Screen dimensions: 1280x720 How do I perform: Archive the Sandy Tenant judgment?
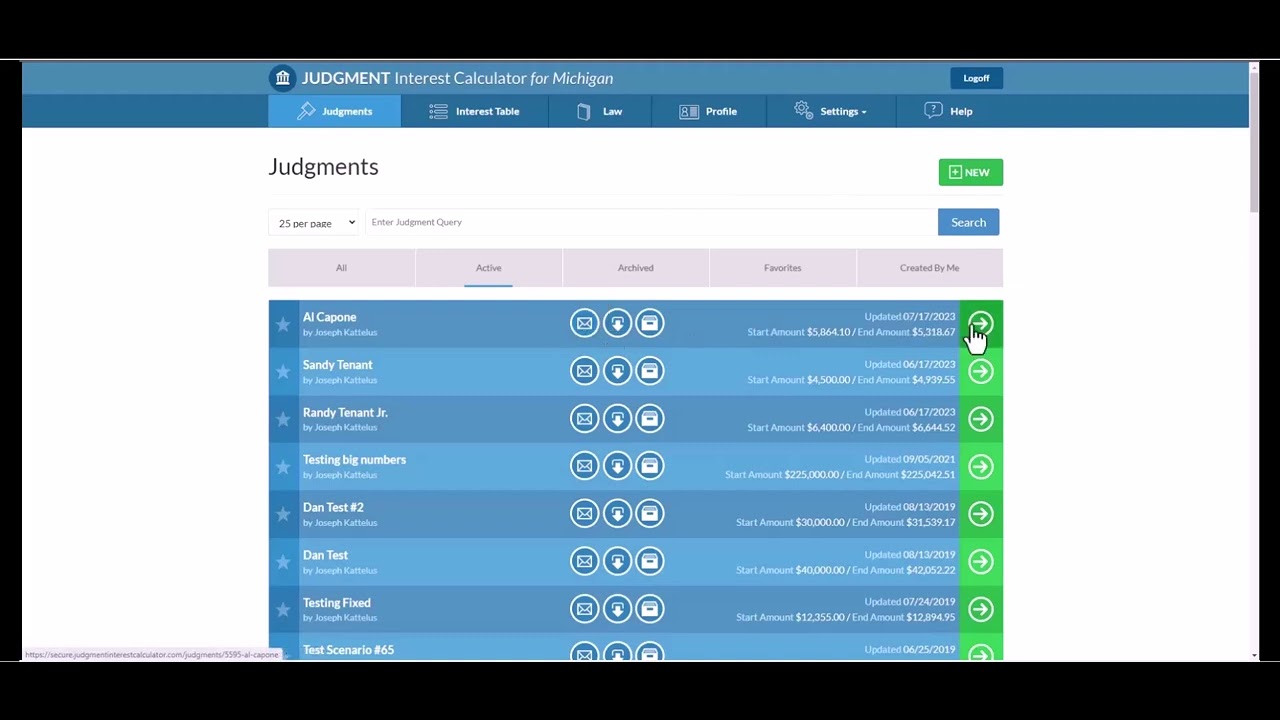pos(650,371)
